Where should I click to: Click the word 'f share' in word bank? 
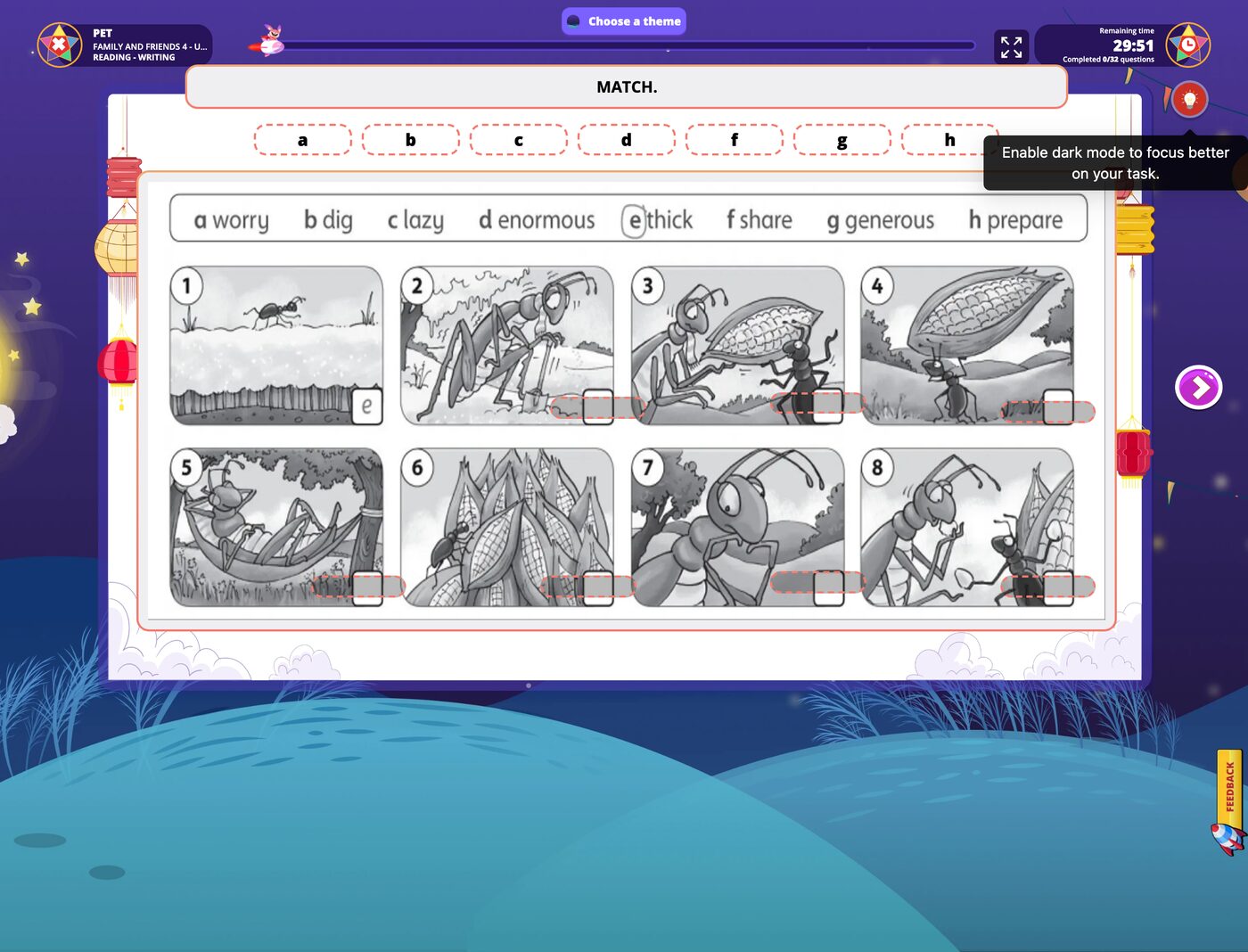click(x=759, y=220)
